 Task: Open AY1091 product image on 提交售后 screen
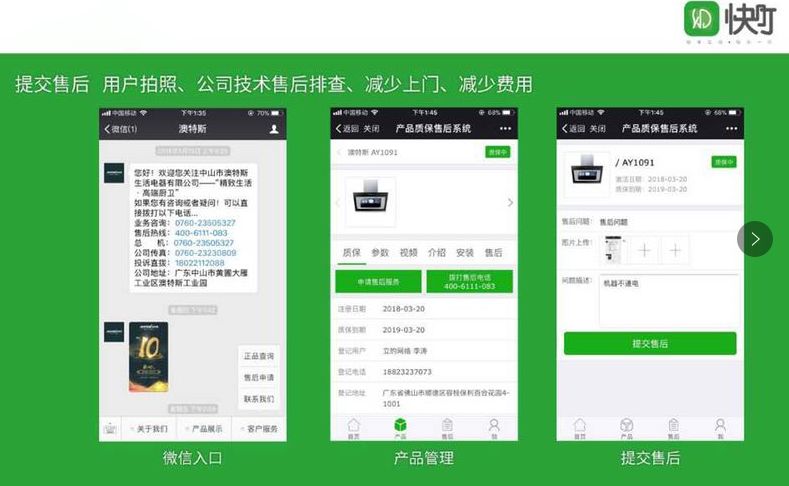pos(587,175)
